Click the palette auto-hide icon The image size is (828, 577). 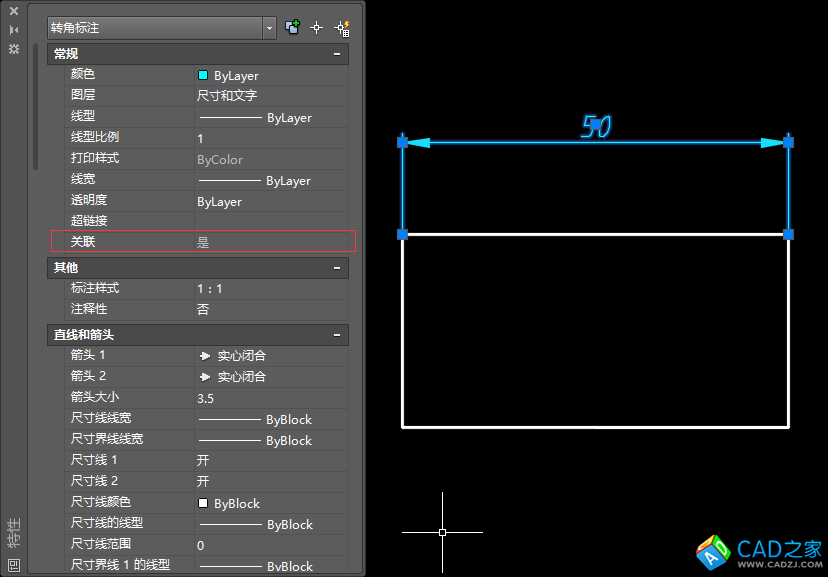click(14, 30)
